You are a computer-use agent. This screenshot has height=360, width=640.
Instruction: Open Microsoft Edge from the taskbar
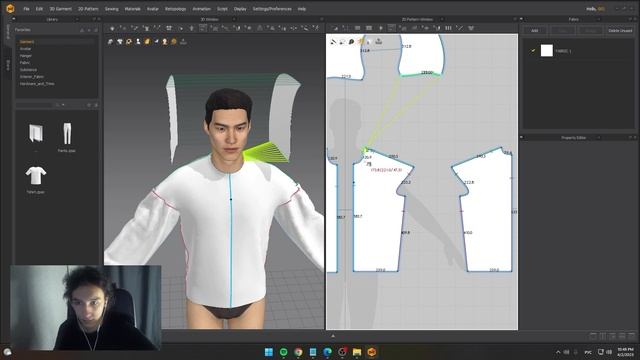tap(327, 352)
